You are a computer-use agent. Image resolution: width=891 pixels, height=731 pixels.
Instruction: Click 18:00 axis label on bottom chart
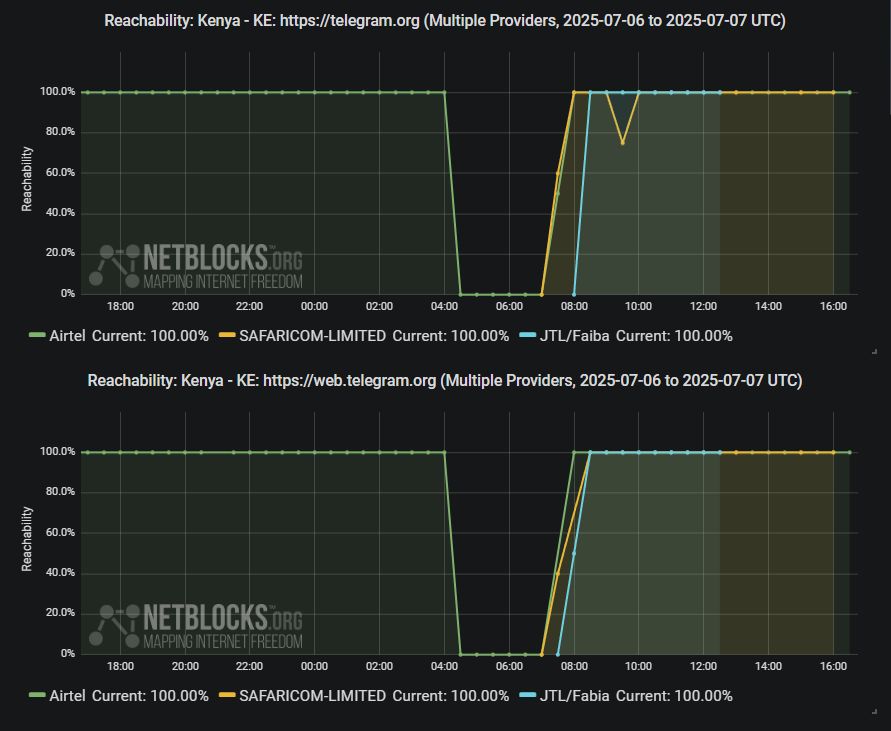tap(120, 666)
